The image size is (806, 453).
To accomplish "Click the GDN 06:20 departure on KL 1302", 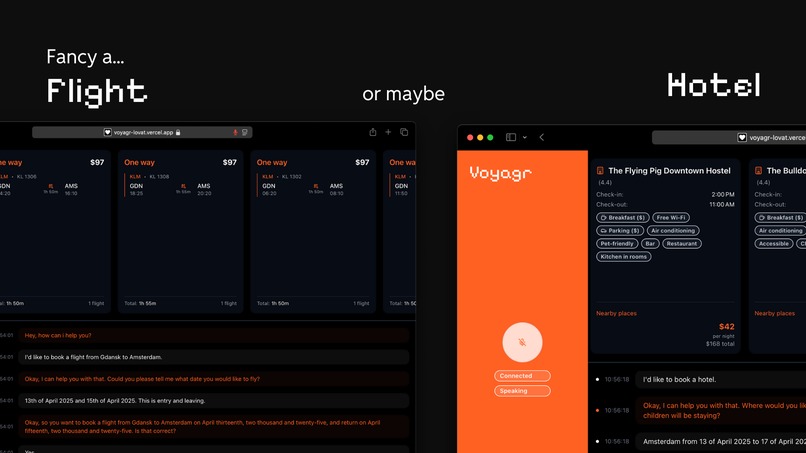I will (x=269, y=189).
